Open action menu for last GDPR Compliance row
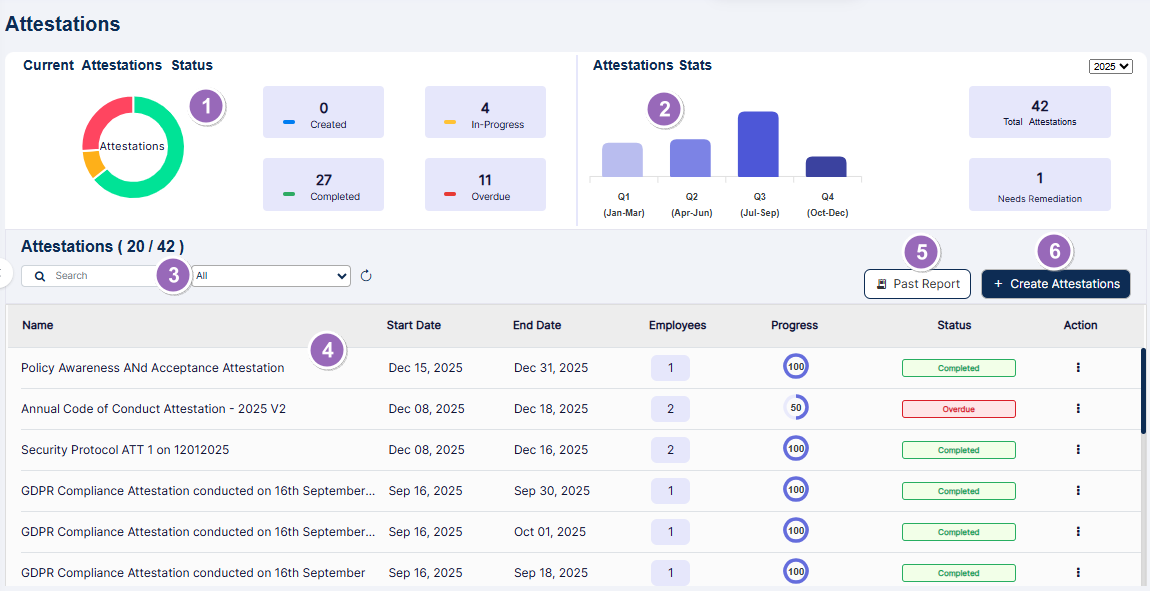Image resolution: width=1150 pixels, height=591 pixels. [x=1078, y=571]
